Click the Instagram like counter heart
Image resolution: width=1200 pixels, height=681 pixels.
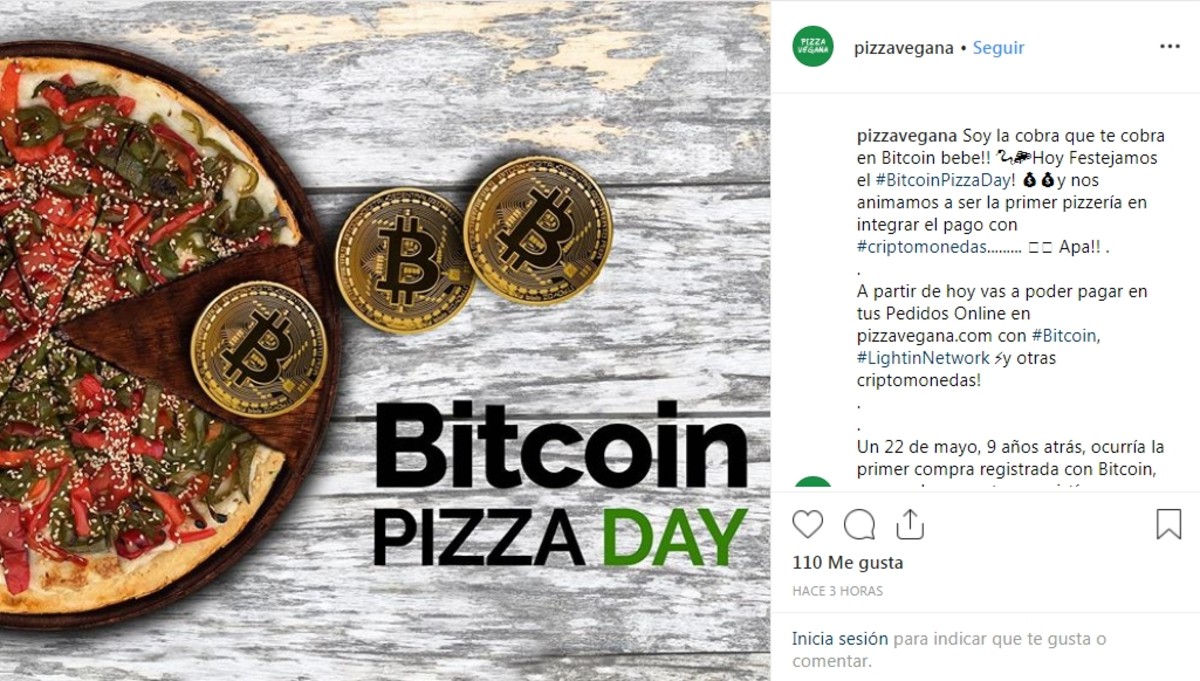[808, 521]
